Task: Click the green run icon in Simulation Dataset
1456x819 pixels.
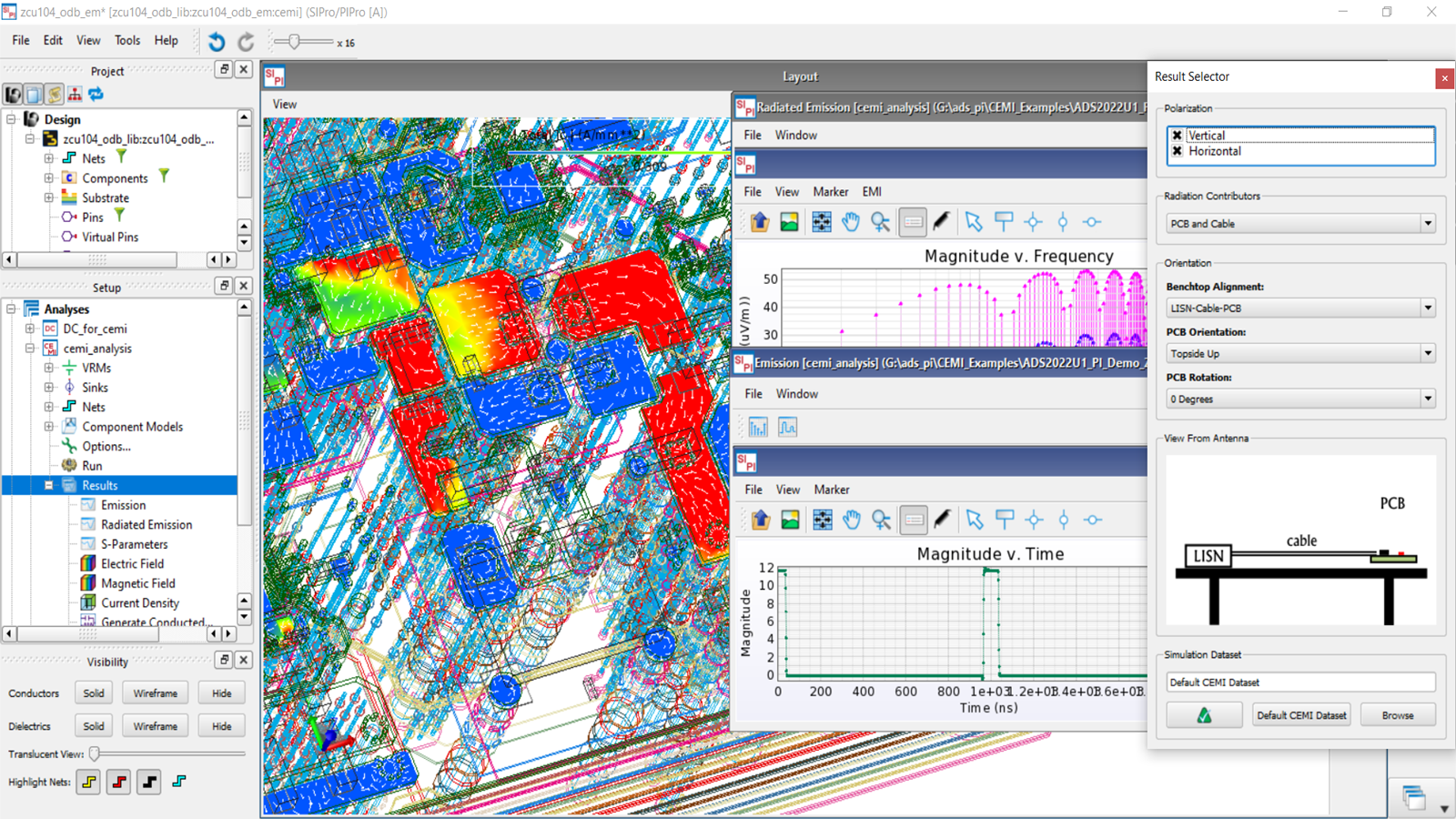Action: point(1204,715)
